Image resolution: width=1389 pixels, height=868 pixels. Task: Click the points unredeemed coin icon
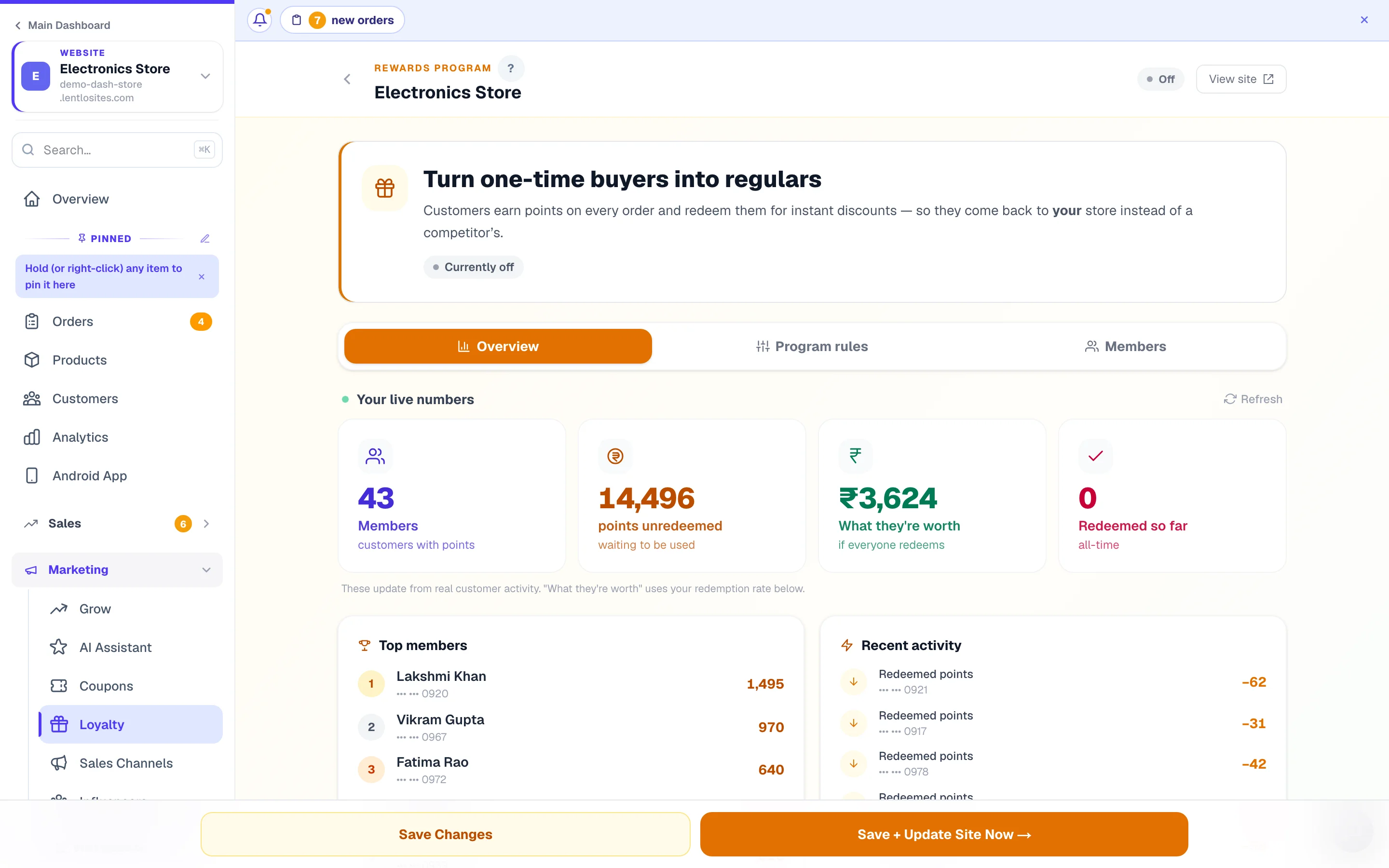pyautogui.click(x=615, y=456)
